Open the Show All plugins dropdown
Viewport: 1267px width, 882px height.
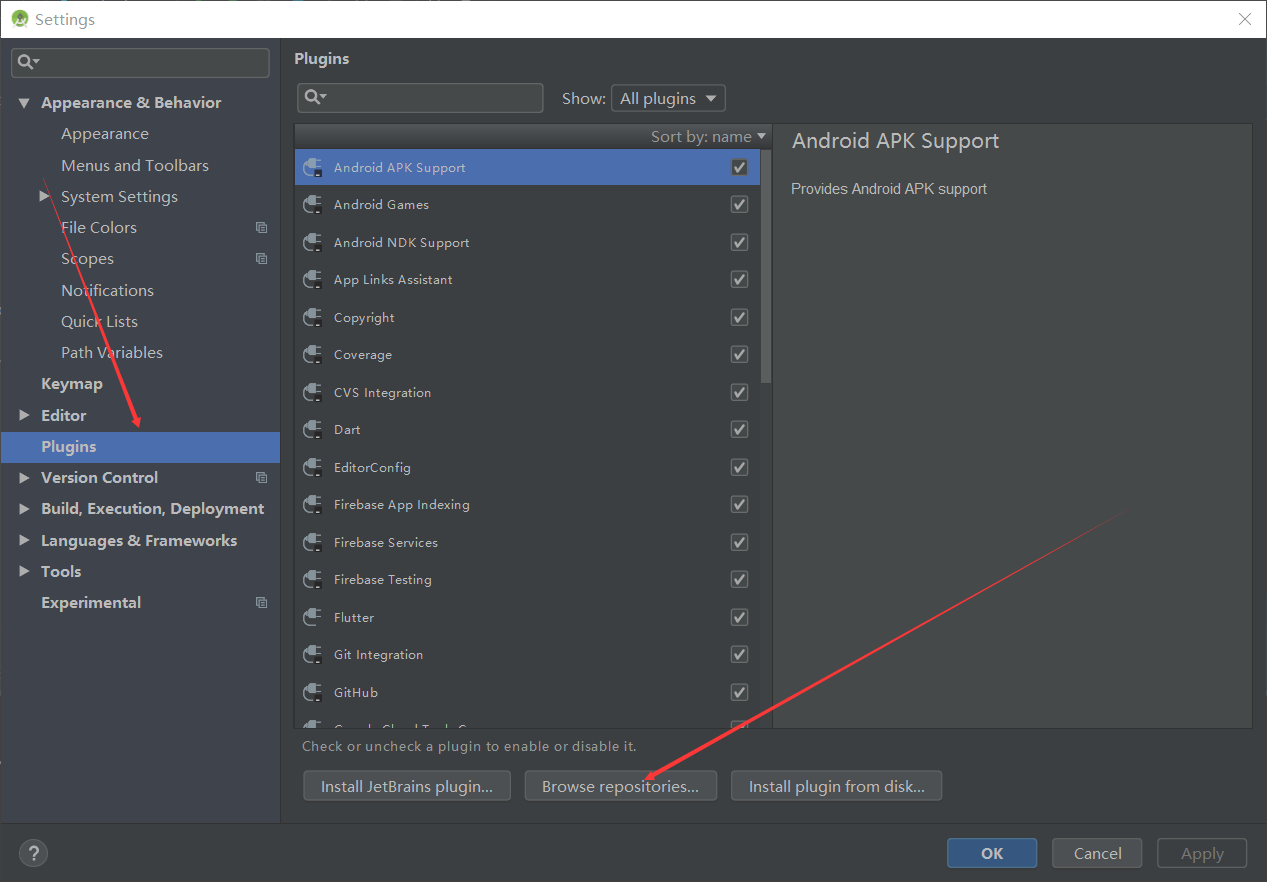pyautogui.click(x=668, y=98)
